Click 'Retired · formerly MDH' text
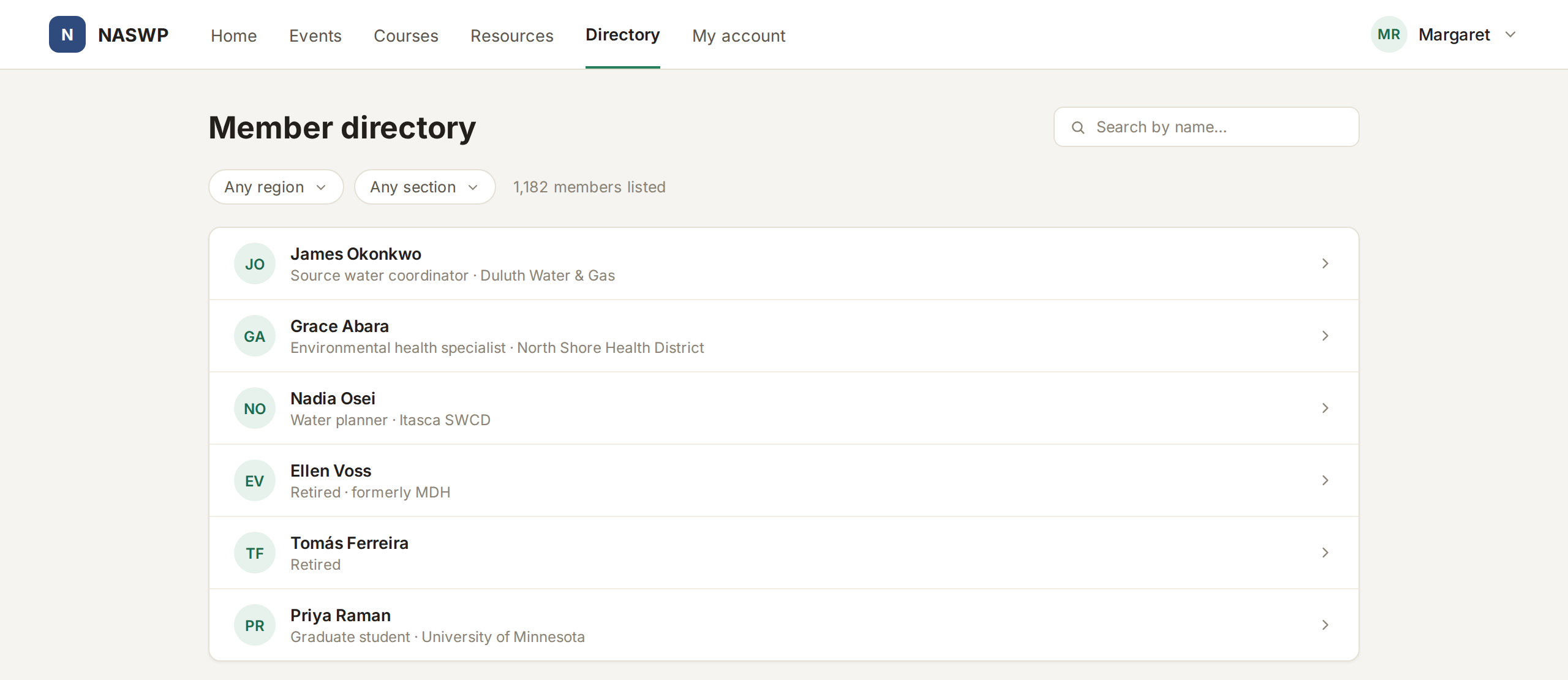The image size is (1568, 680). [x=371, y=493]
